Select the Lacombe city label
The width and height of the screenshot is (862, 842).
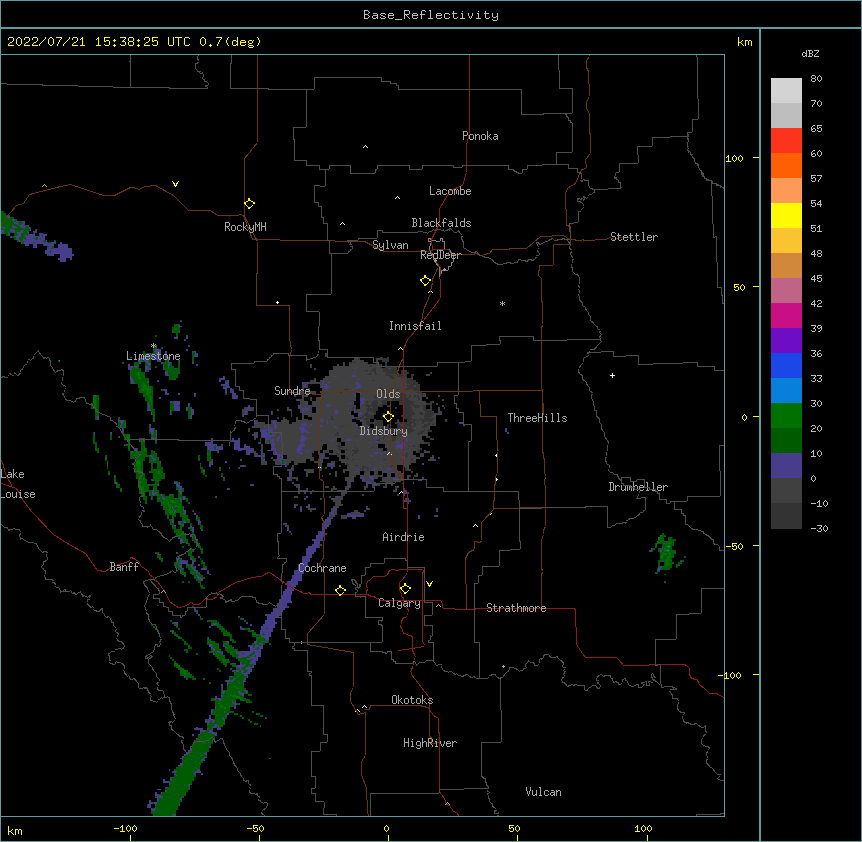(x=450, y=191)
